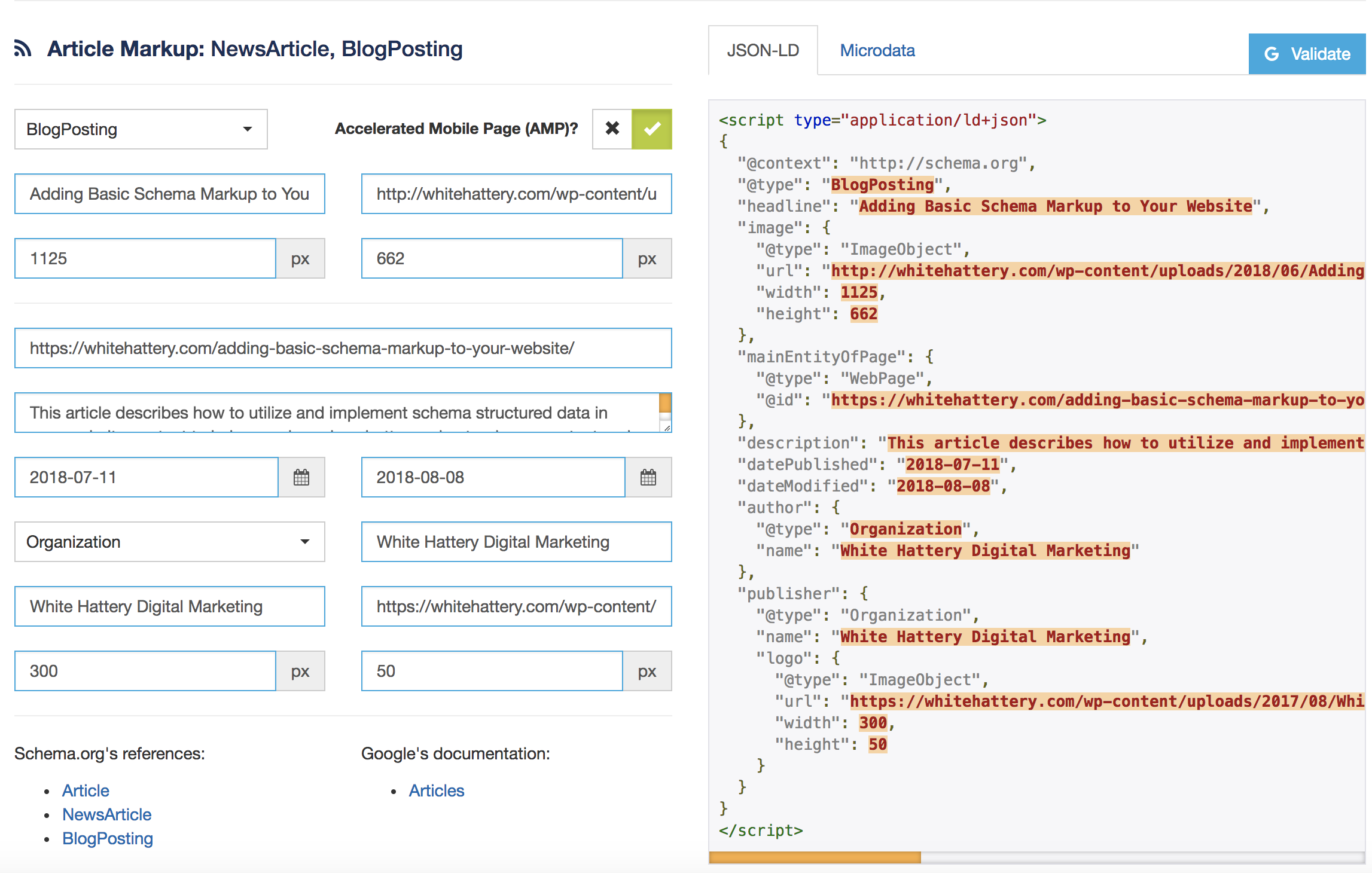Click the date modified field 2018-08-08
The image size is (1372, 873).
click(493, 477)
